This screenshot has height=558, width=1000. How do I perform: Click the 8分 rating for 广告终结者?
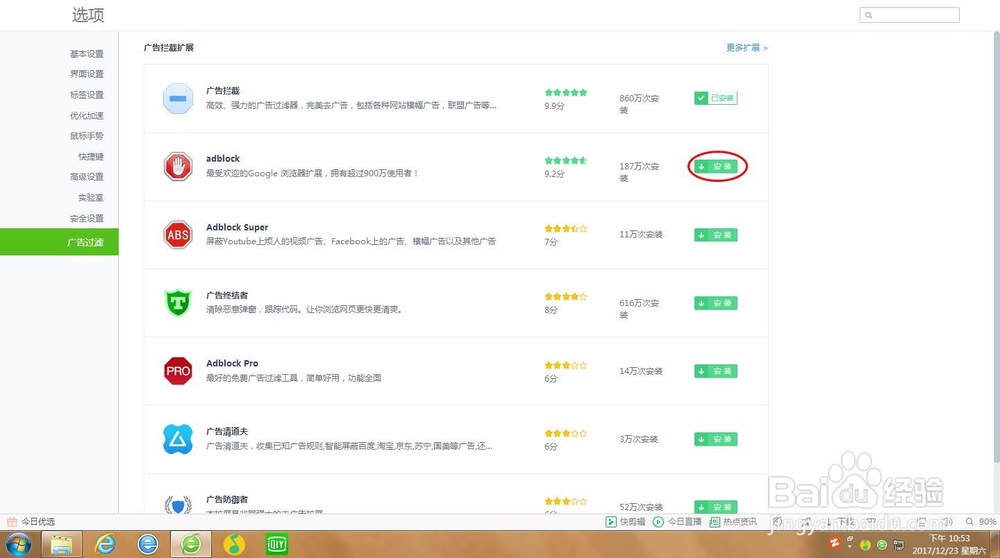(x=551, y=310)
